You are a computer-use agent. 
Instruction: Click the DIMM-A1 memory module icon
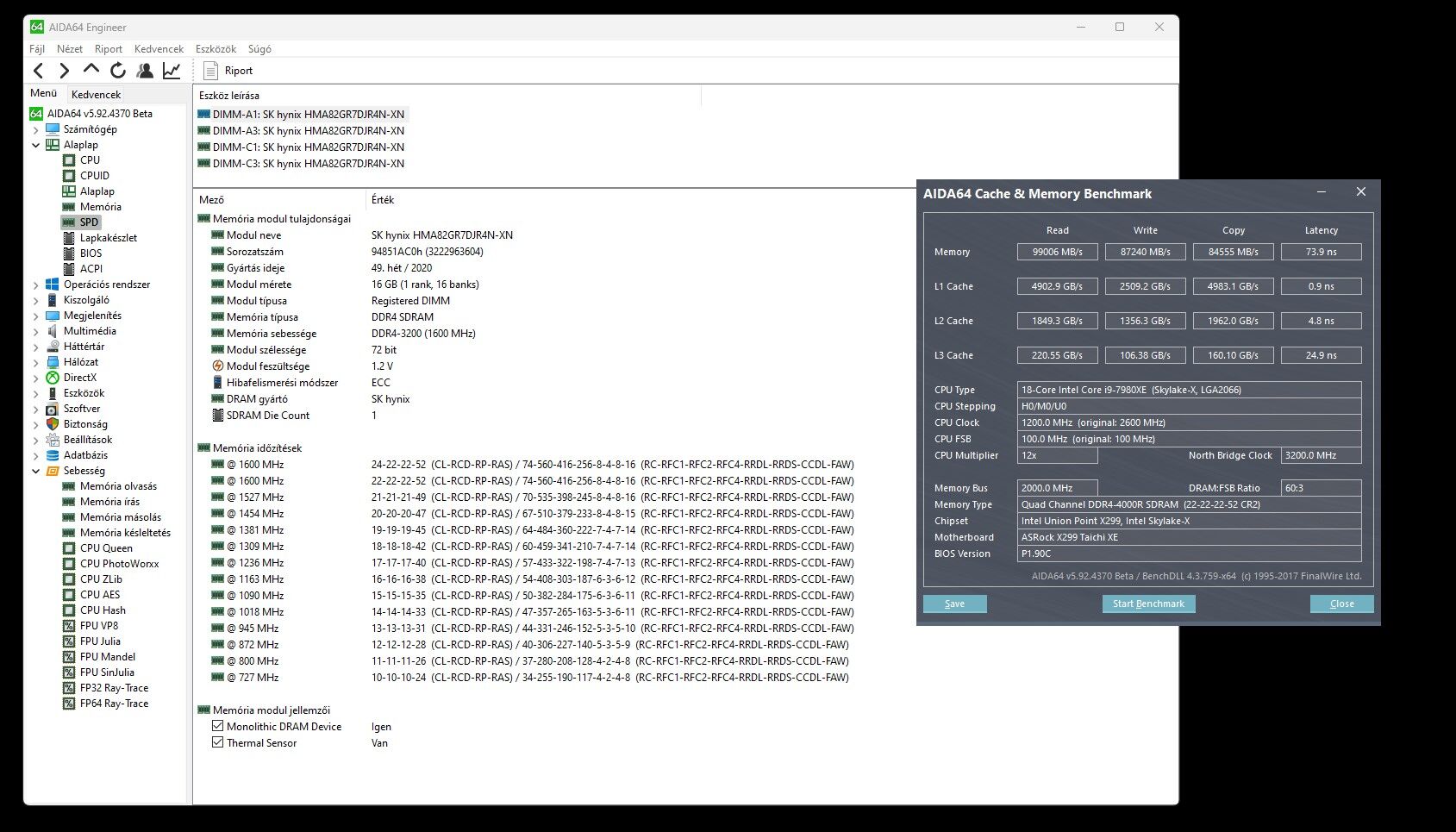point(203,114)
